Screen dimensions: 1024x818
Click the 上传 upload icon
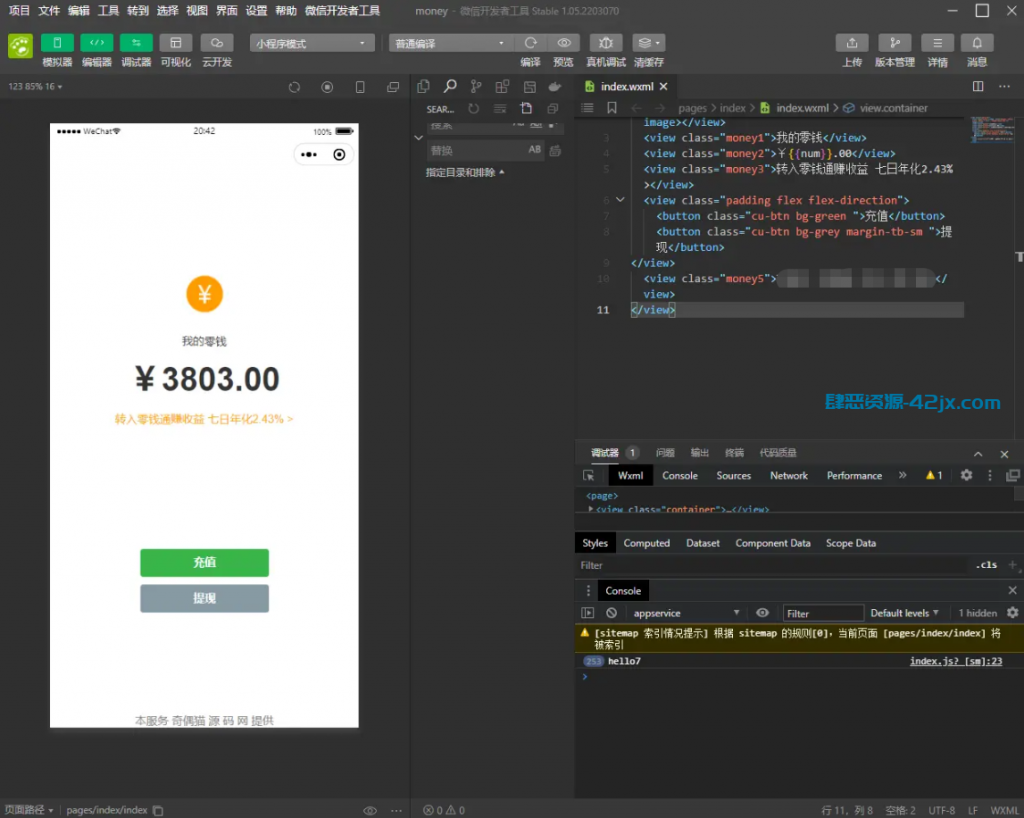pyautogui.click(x=852, y=43)
